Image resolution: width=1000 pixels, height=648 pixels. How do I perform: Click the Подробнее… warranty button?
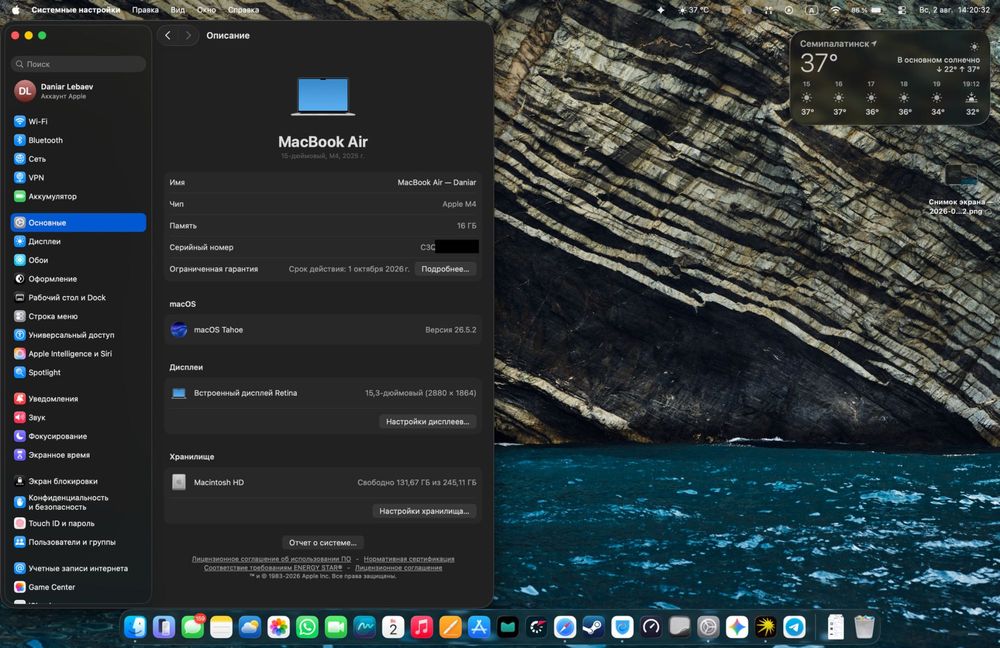(x=445, y=269)
